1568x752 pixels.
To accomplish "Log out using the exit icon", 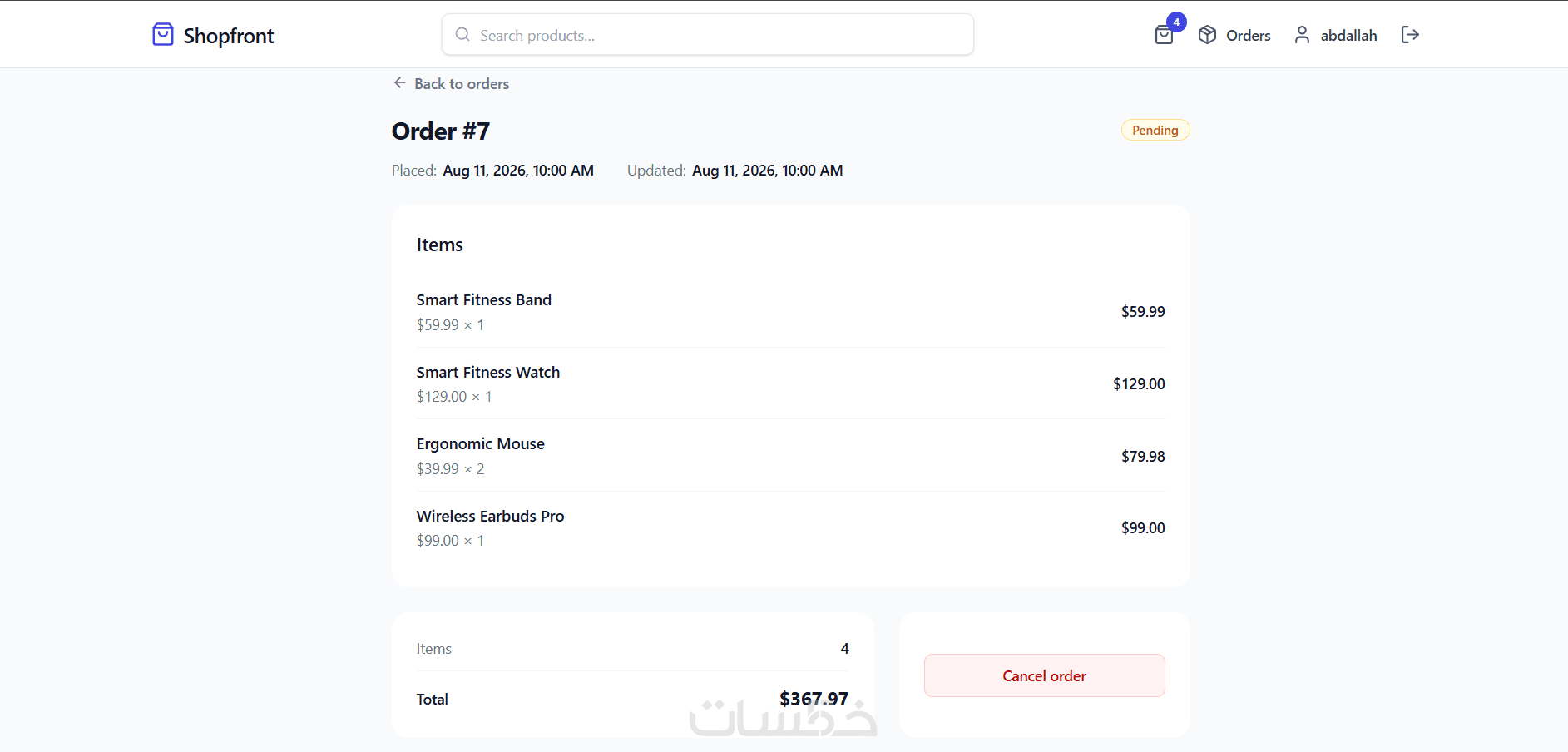I will (1410, 35).
